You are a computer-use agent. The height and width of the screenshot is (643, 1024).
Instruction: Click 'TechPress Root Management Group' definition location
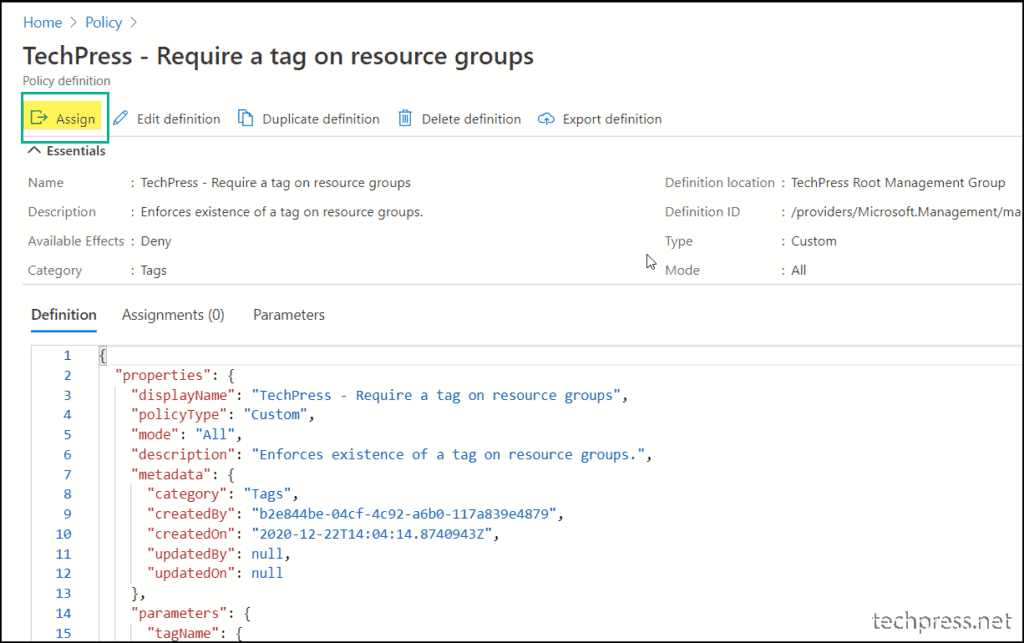[x=898, y=183]
